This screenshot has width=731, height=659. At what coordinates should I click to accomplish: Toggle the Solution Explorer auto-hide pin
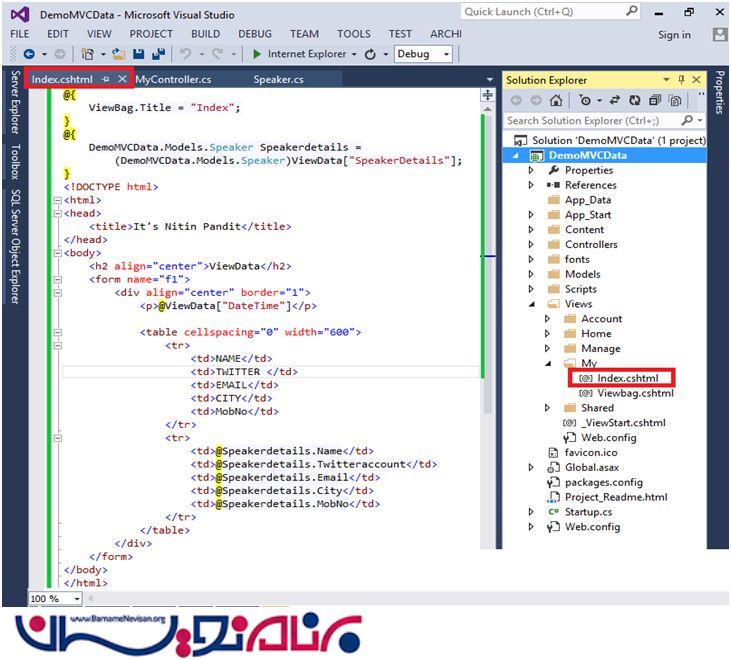click(x=681, y=80)
